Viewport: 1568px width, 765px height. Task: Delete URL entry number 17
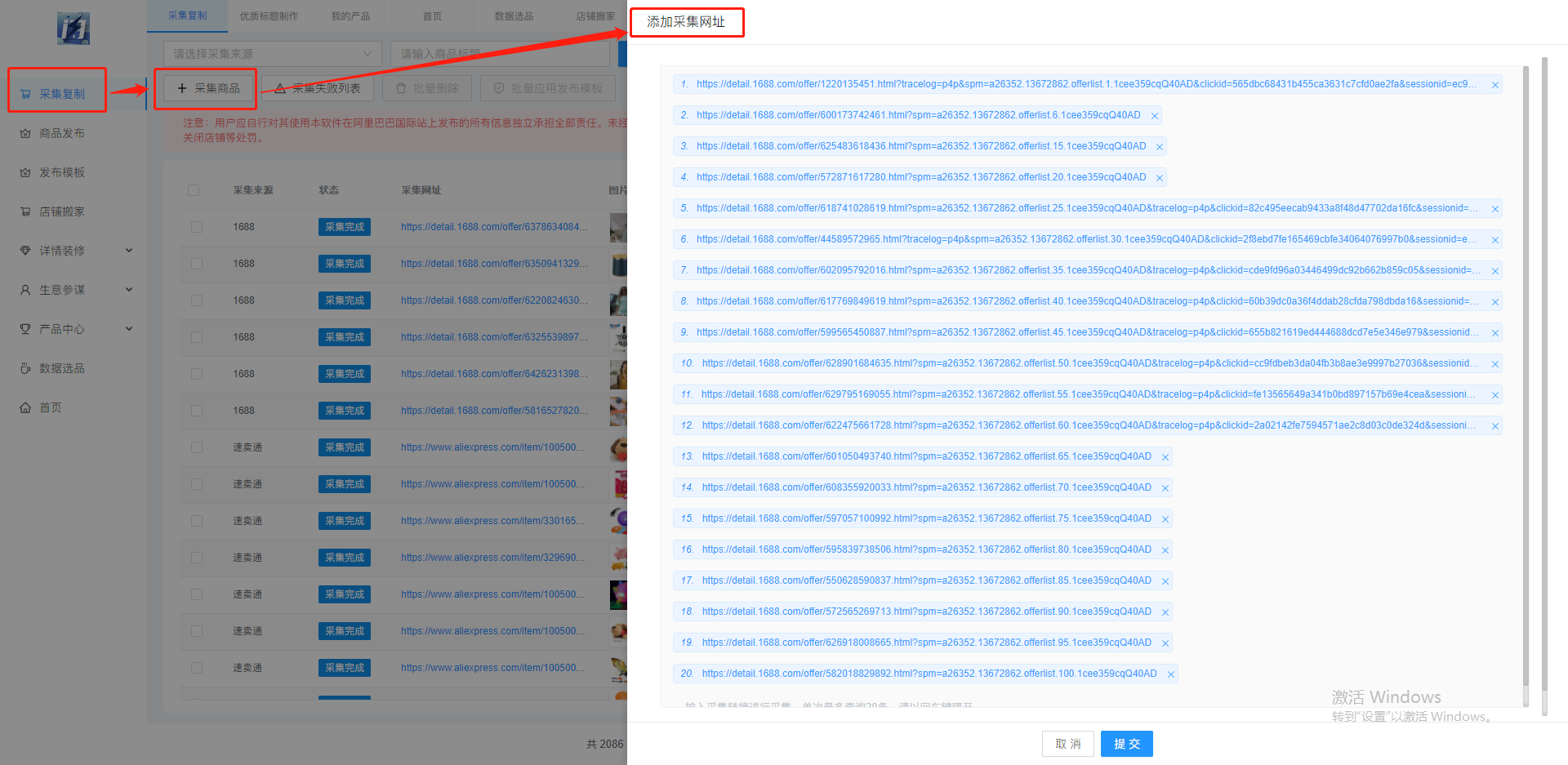[x=1165, y=581]
